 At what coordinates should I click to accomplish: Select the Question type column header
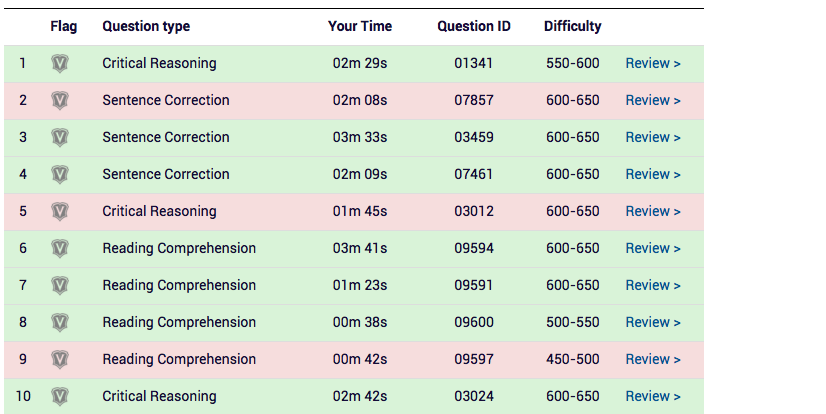[x=146, y=27]
